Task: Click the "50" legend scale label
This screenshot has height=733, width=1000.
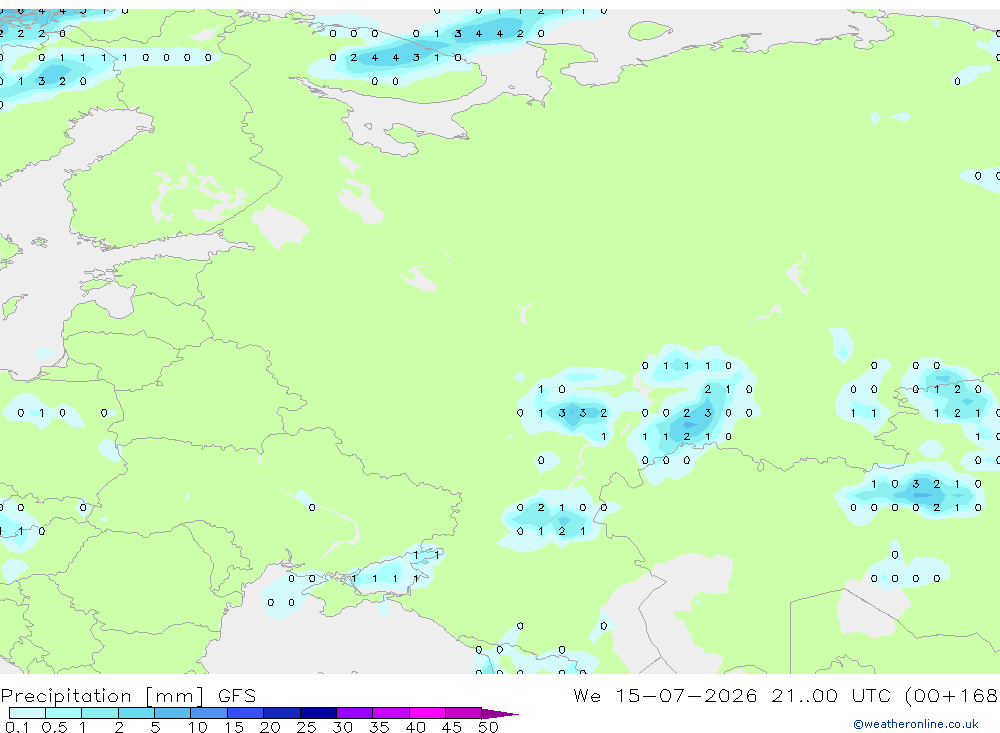Action: click(x=488, y=727)
